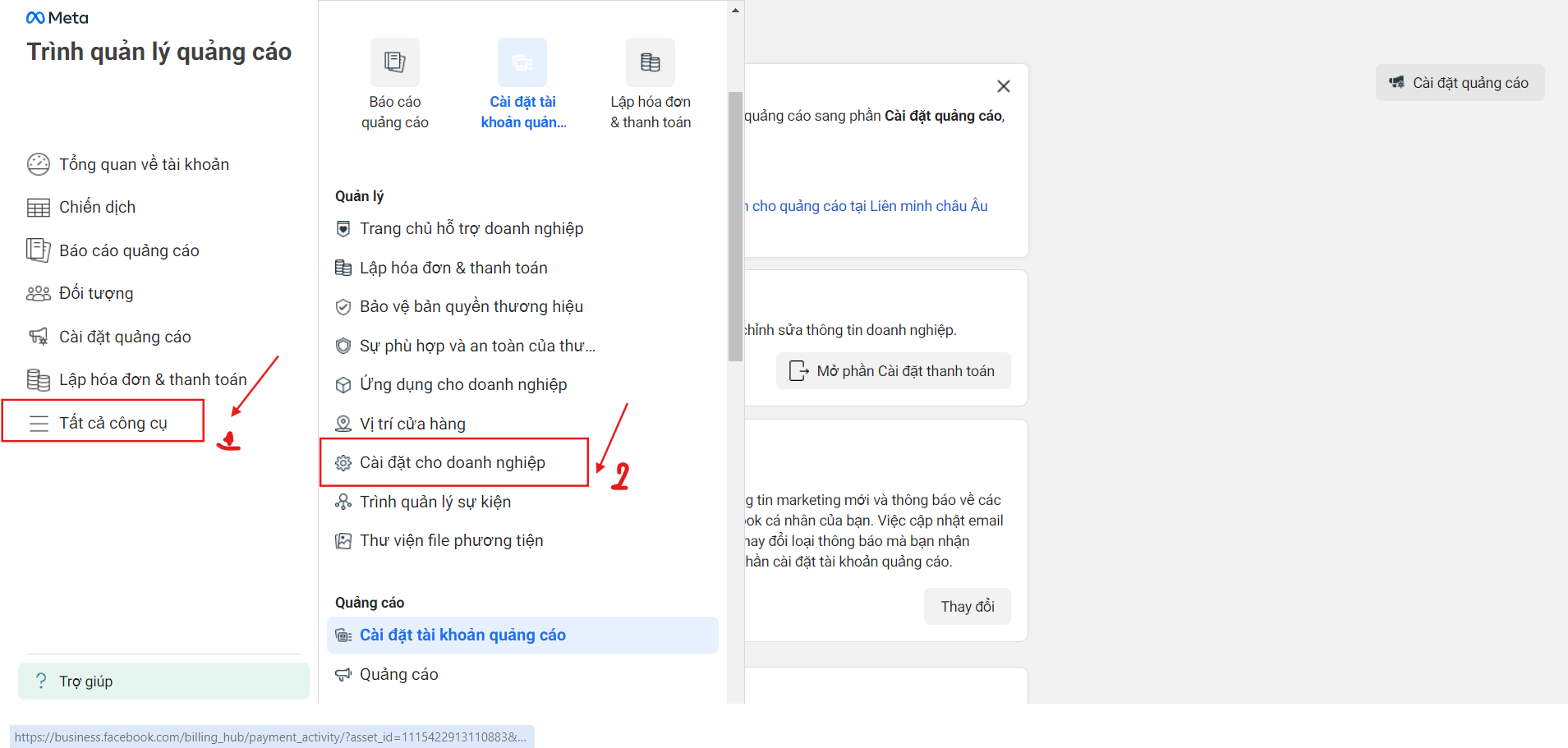Viewport: 1568px width, 748px height.
Task: Click the Meta logo
Action: [x=57, y=18]
